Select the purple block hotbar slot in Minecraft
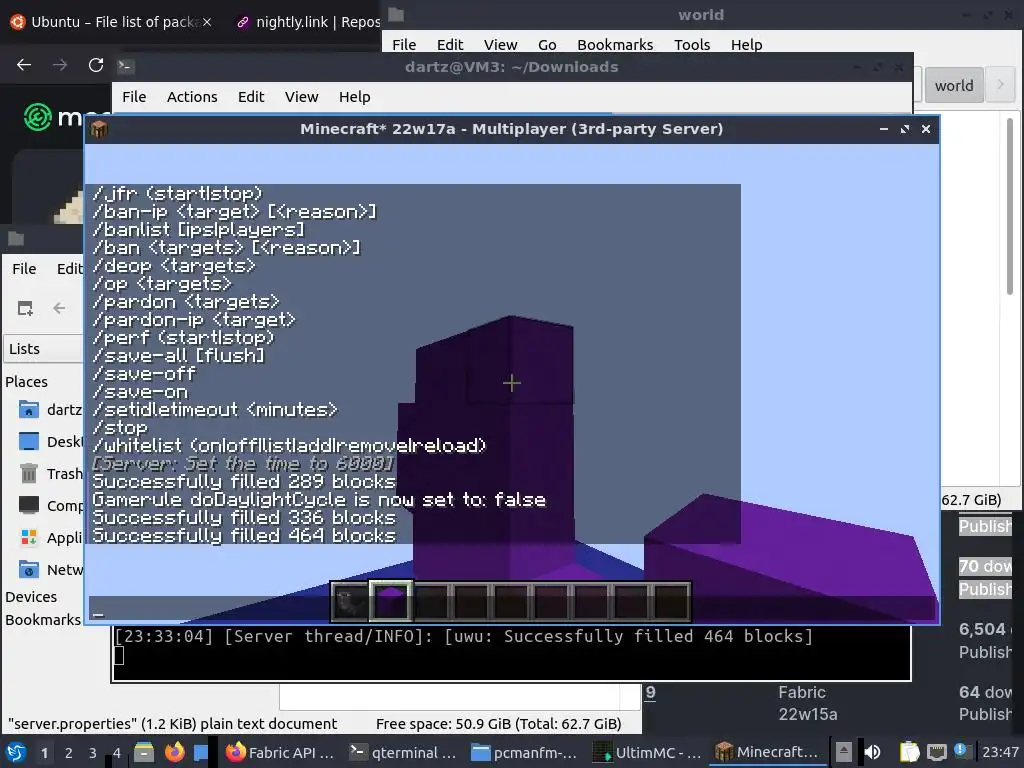Viewport: 1024px width, 768px height. 391,601
